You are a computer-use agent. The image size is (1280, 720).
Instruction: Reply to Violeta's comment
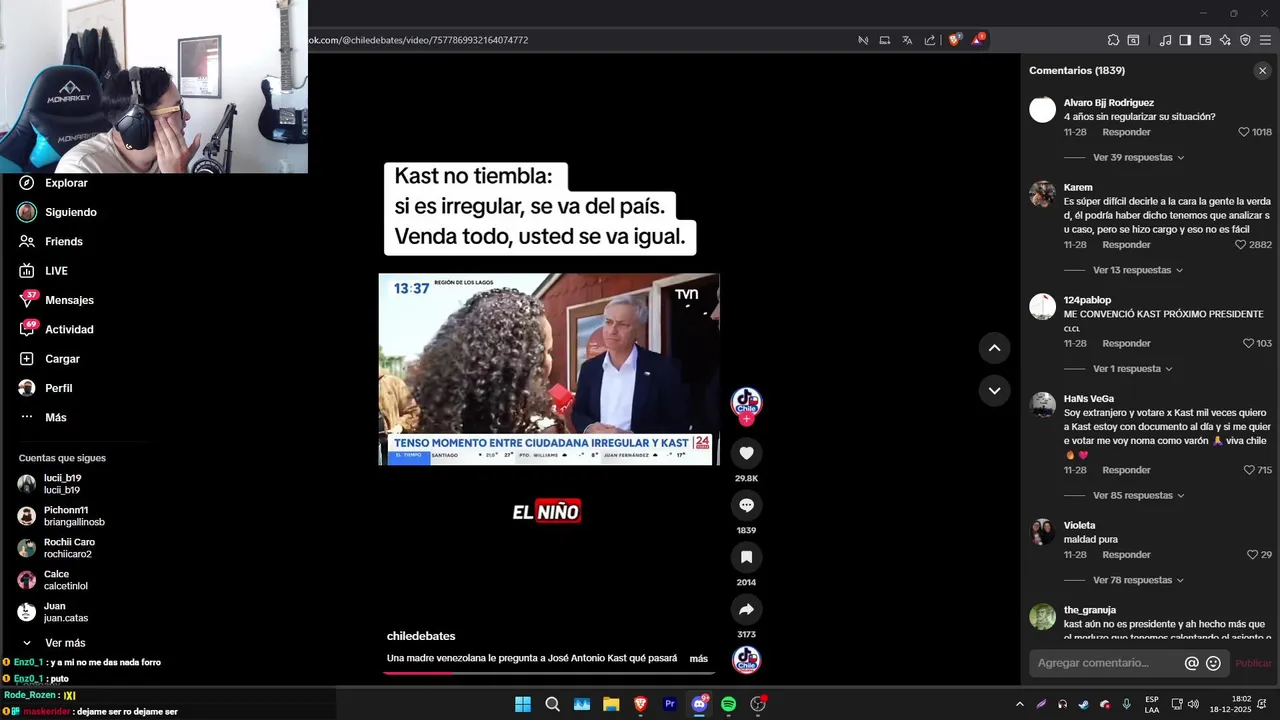[x=1126, y=555]
